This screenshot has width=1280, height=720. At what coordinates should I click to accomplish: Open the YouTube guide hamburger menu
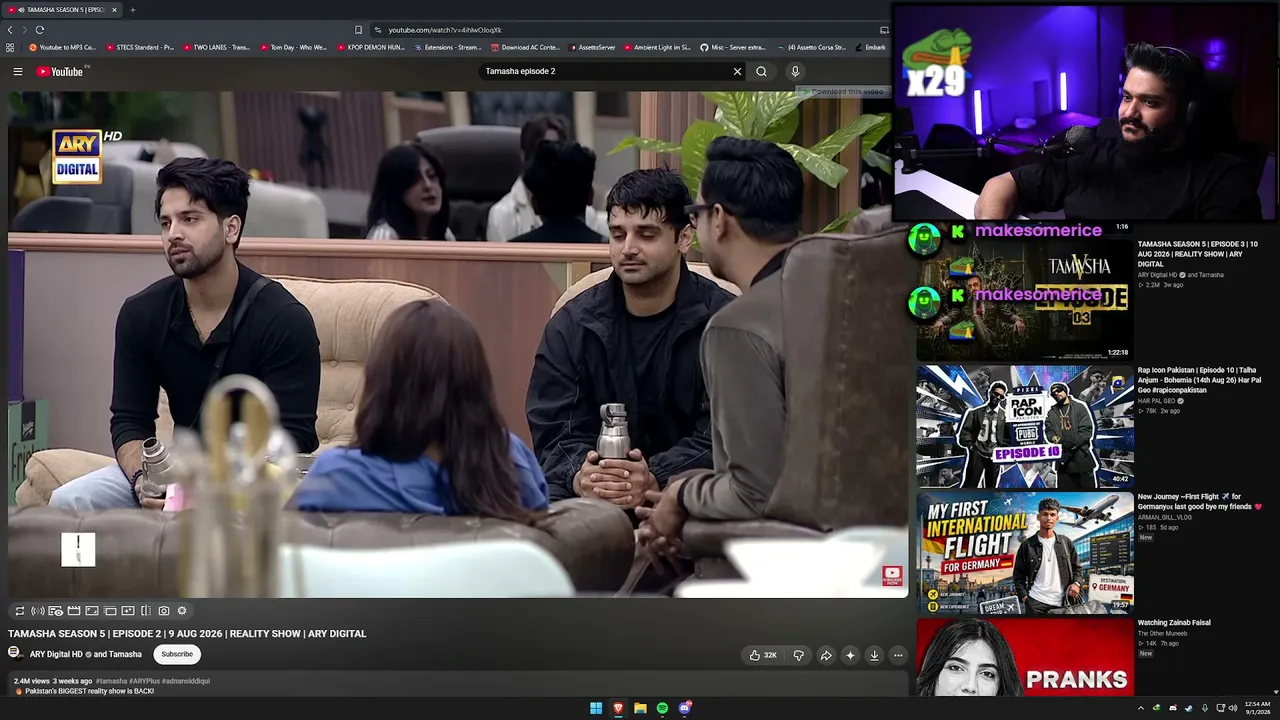tap(18, 71)
